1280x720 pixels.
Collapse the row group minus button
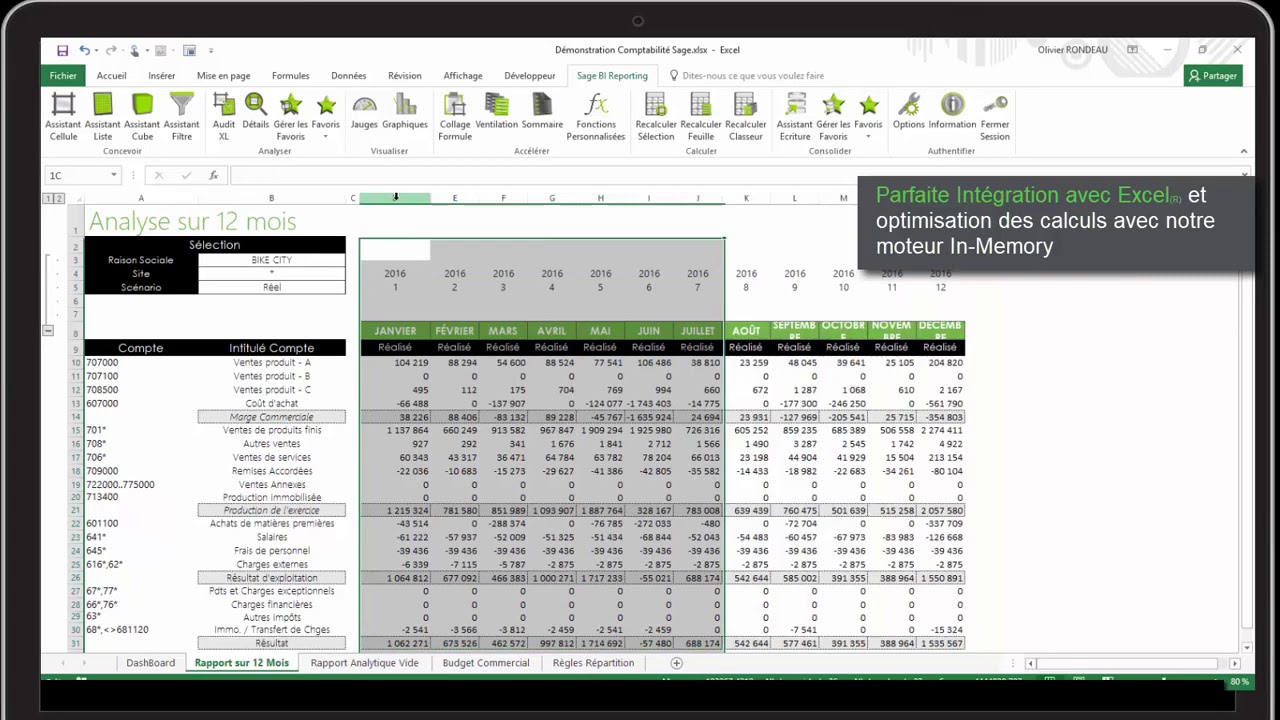point(47,330)
